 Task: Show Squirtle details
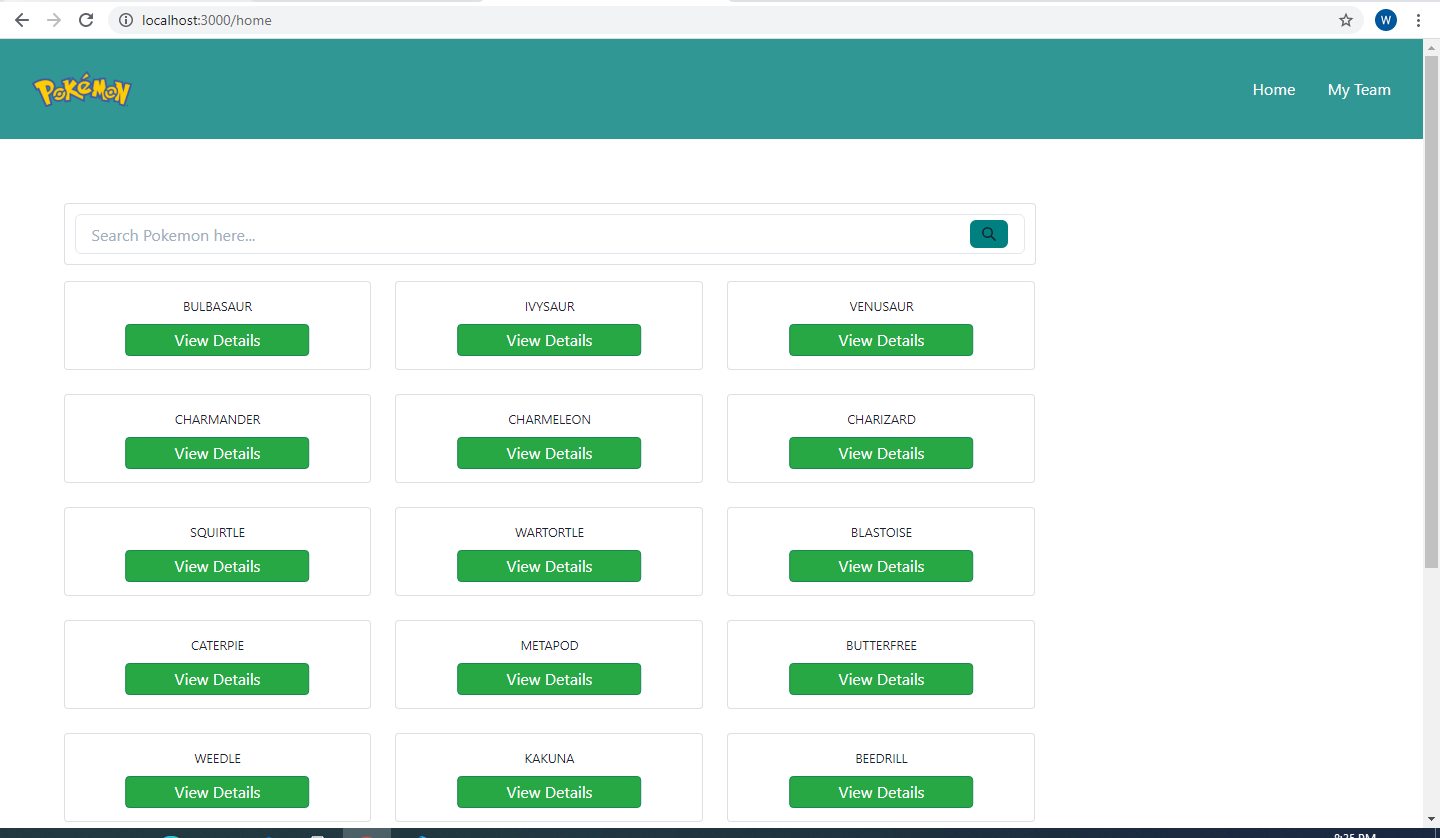pos(217,566)
